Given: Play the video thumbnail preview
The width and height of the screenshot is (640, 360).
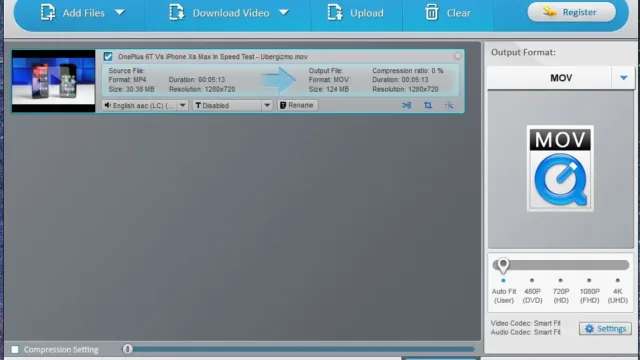Looking at the screenshot, I should tap(53, 81).
